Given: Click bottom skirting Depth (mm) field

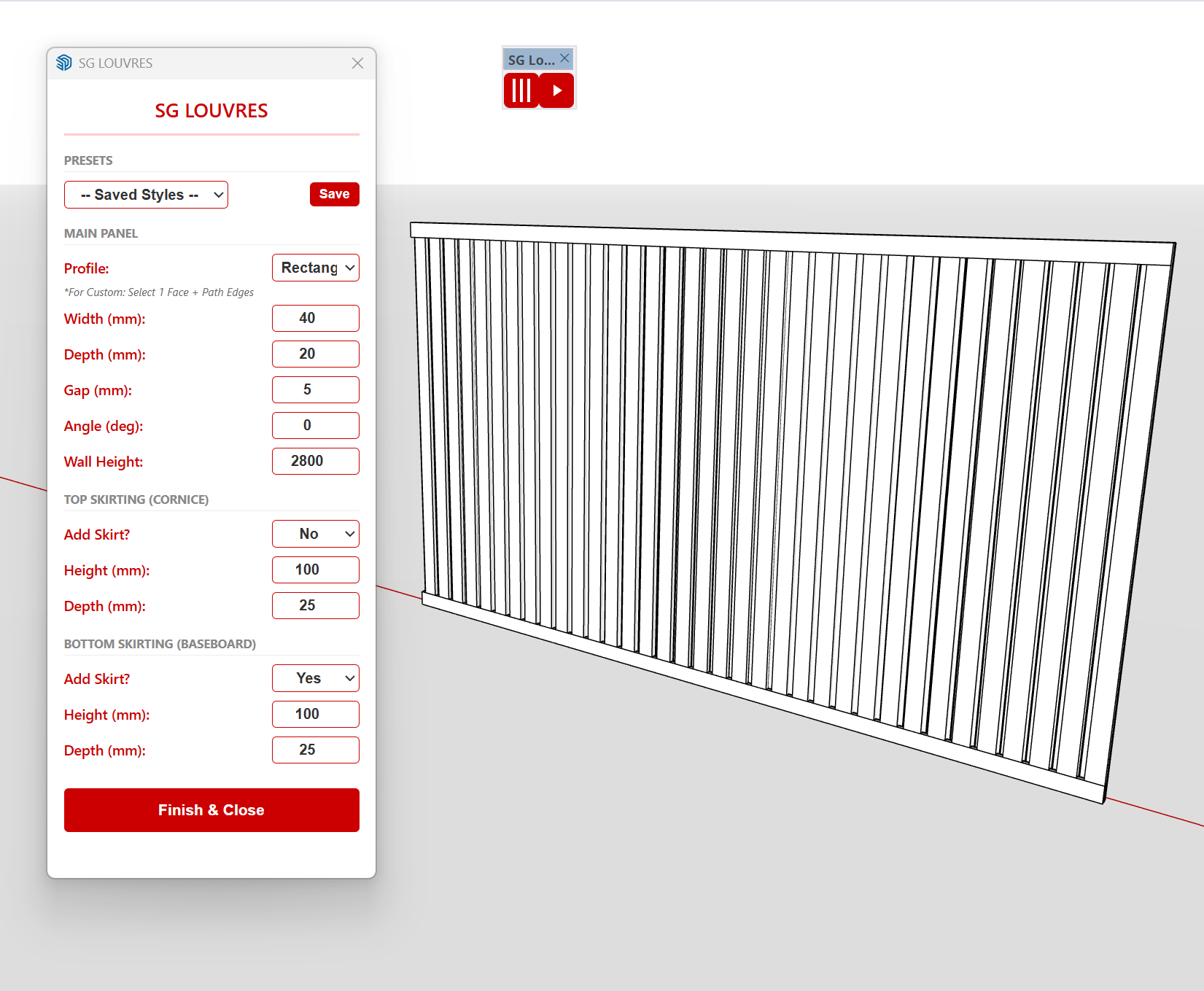Looking at the screenshot, I should tap(315, 750).
